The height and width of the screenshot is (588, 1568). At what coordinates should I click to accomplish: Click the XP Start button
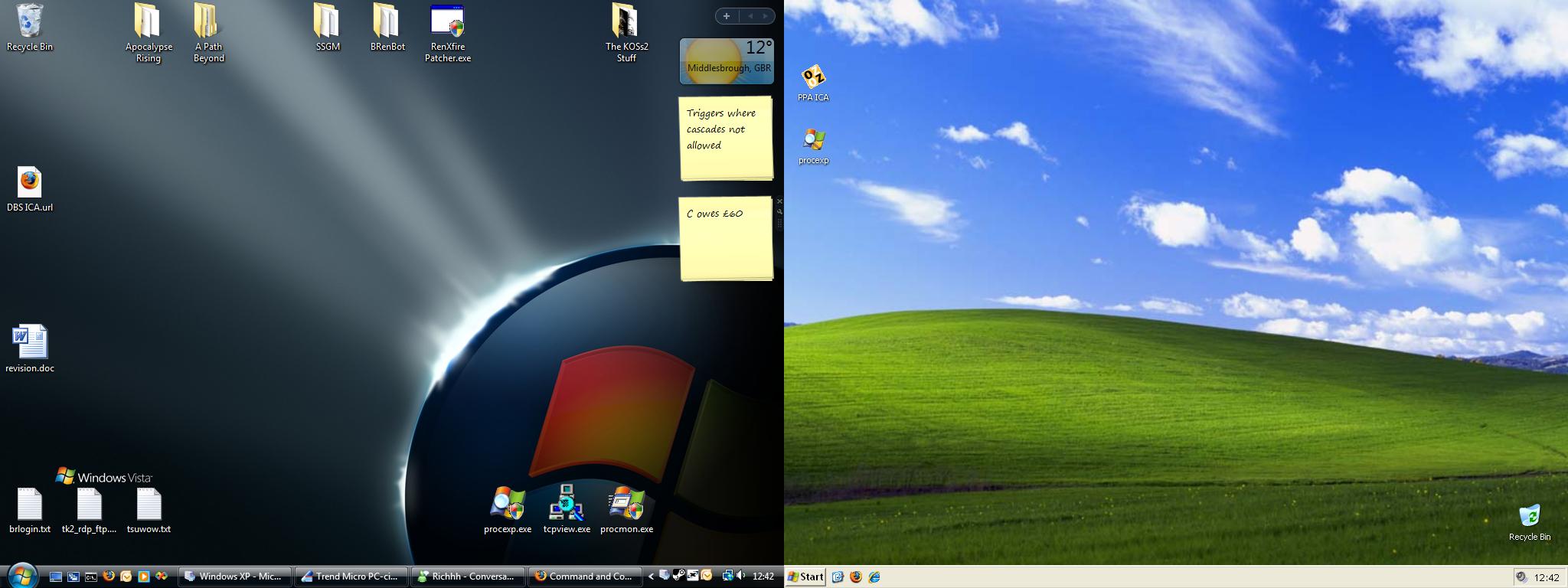806,577
